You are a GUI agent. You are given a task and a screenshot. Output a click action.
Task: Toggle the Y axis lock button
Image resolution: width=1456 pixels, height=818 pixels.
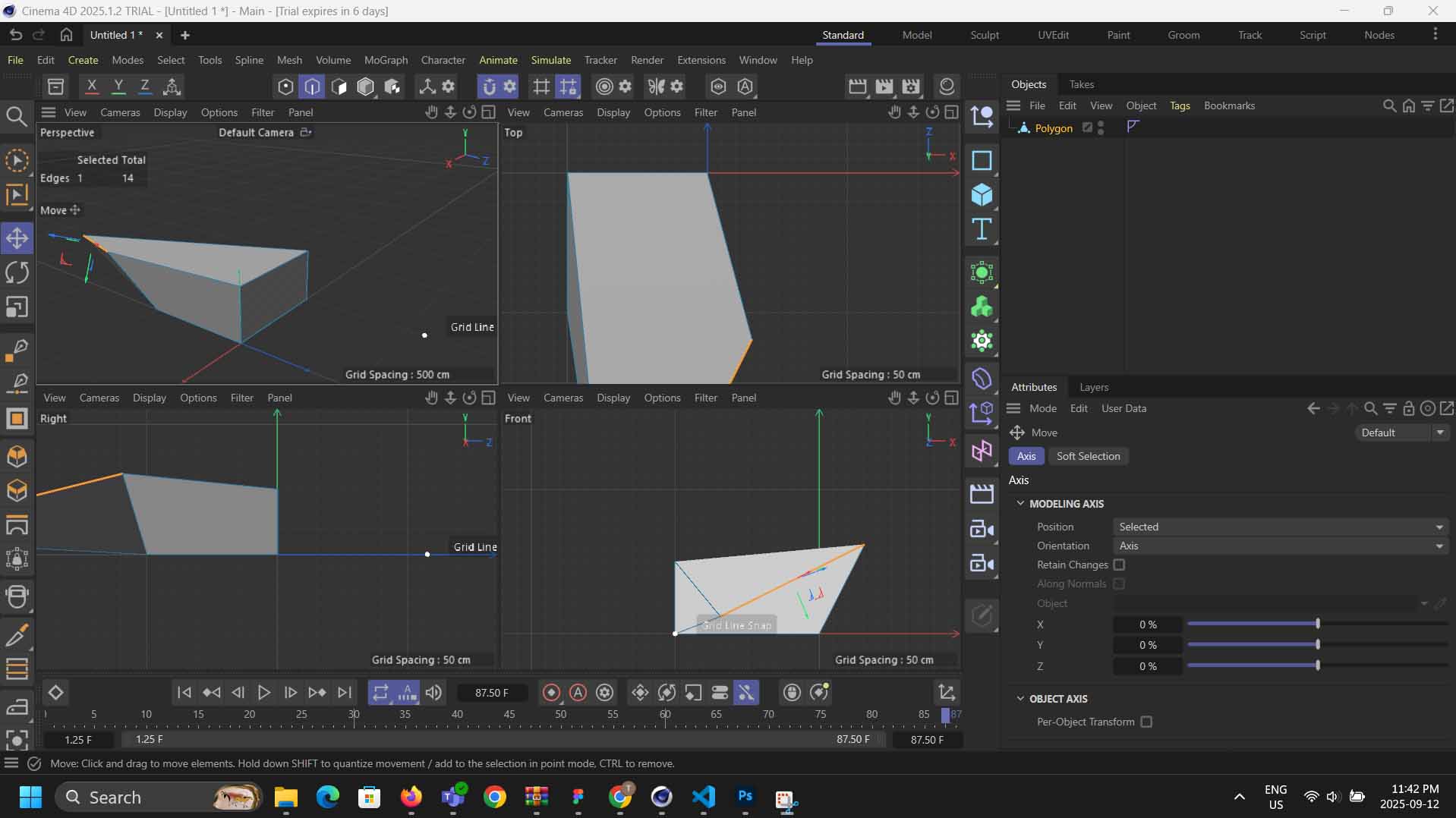point(118,86)
